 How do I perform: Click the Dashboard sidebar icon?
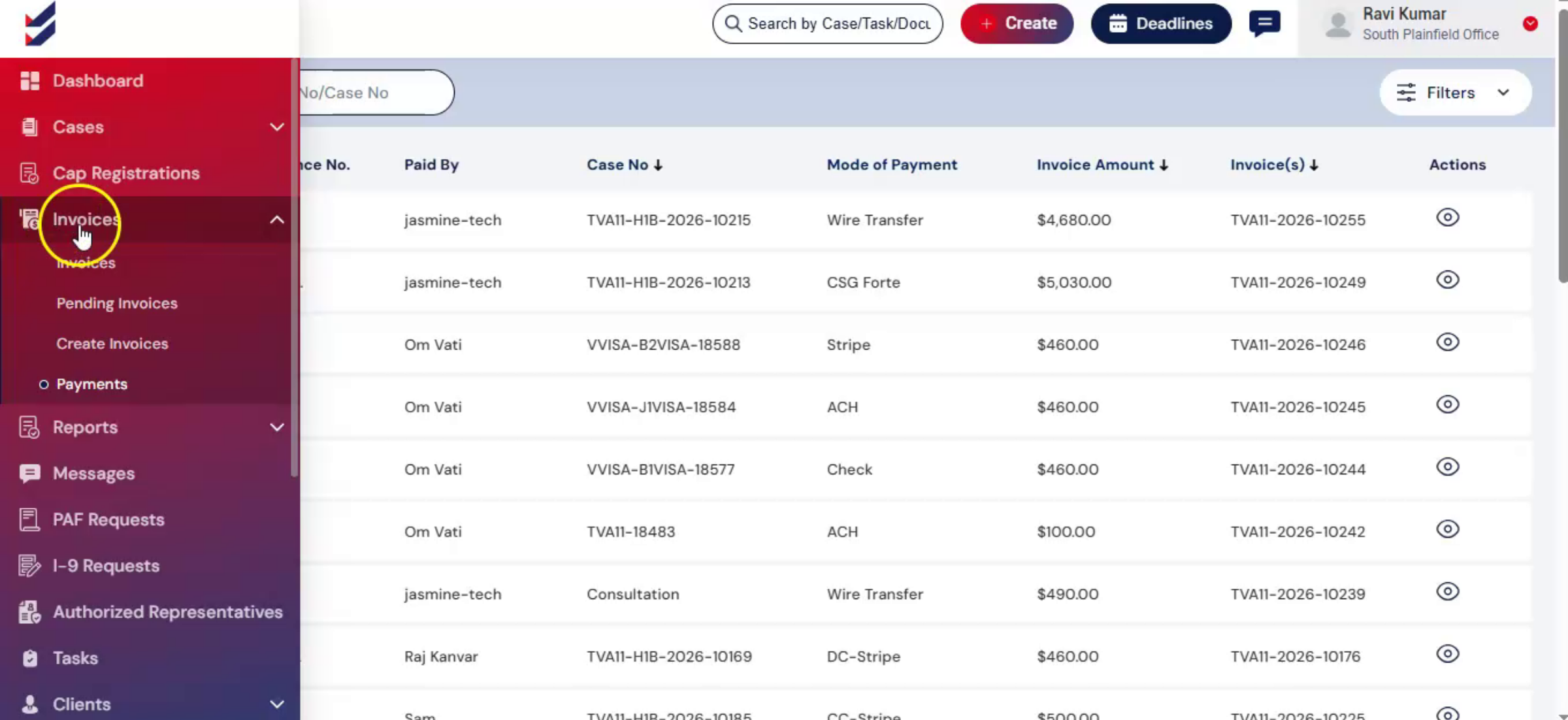point(29,80)
